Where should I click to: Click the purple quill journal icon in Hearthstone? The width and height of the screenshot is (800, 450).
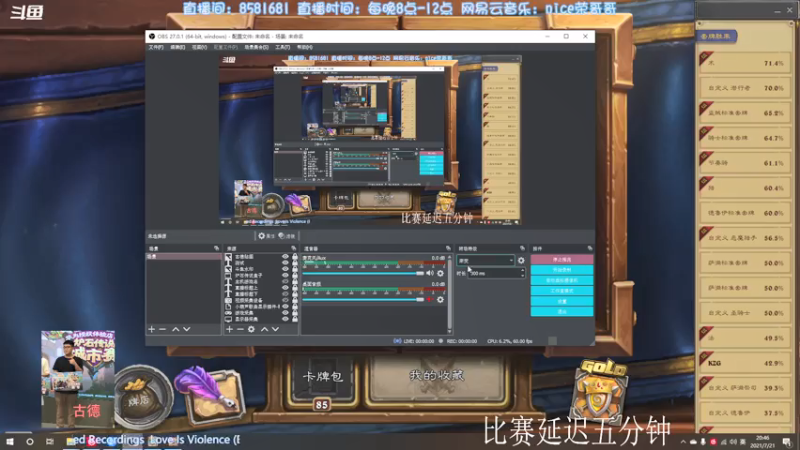[210, 393]
